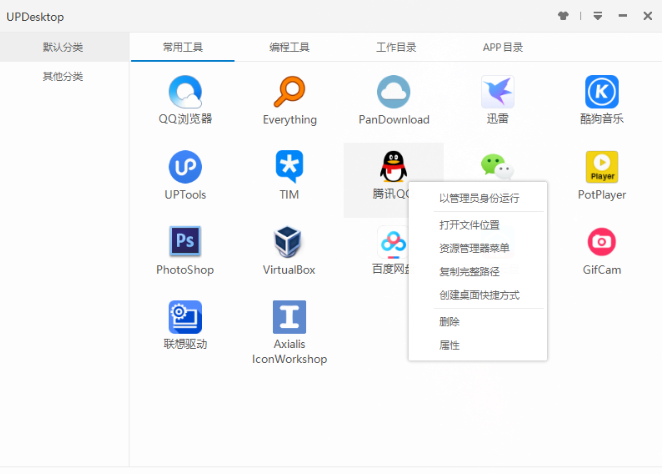Click the GifCam label text
Image resolution: width=662 pixels, height=474 pixels.
[602, 270]
